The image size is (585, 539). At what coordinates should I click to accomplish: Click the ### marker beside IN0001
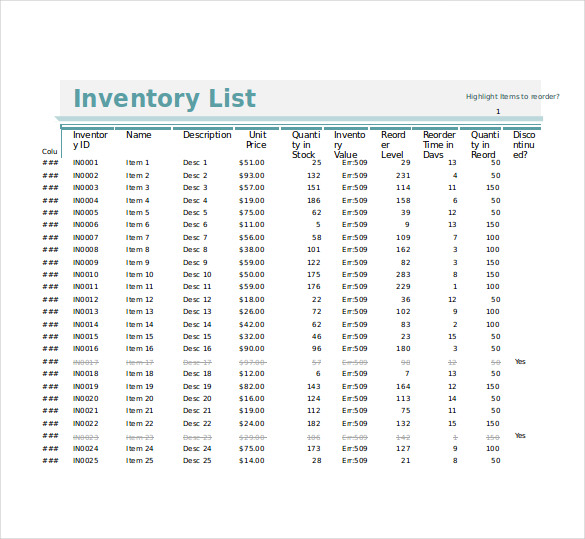(x=50, y=163)
